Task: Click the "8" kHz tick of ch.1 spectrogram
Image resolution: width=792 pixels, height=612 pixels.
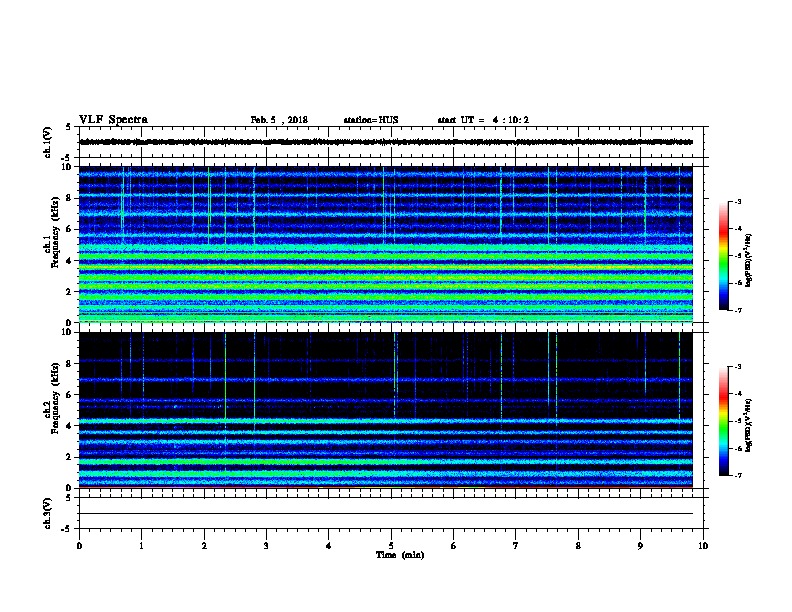Action: click(70, 198)
